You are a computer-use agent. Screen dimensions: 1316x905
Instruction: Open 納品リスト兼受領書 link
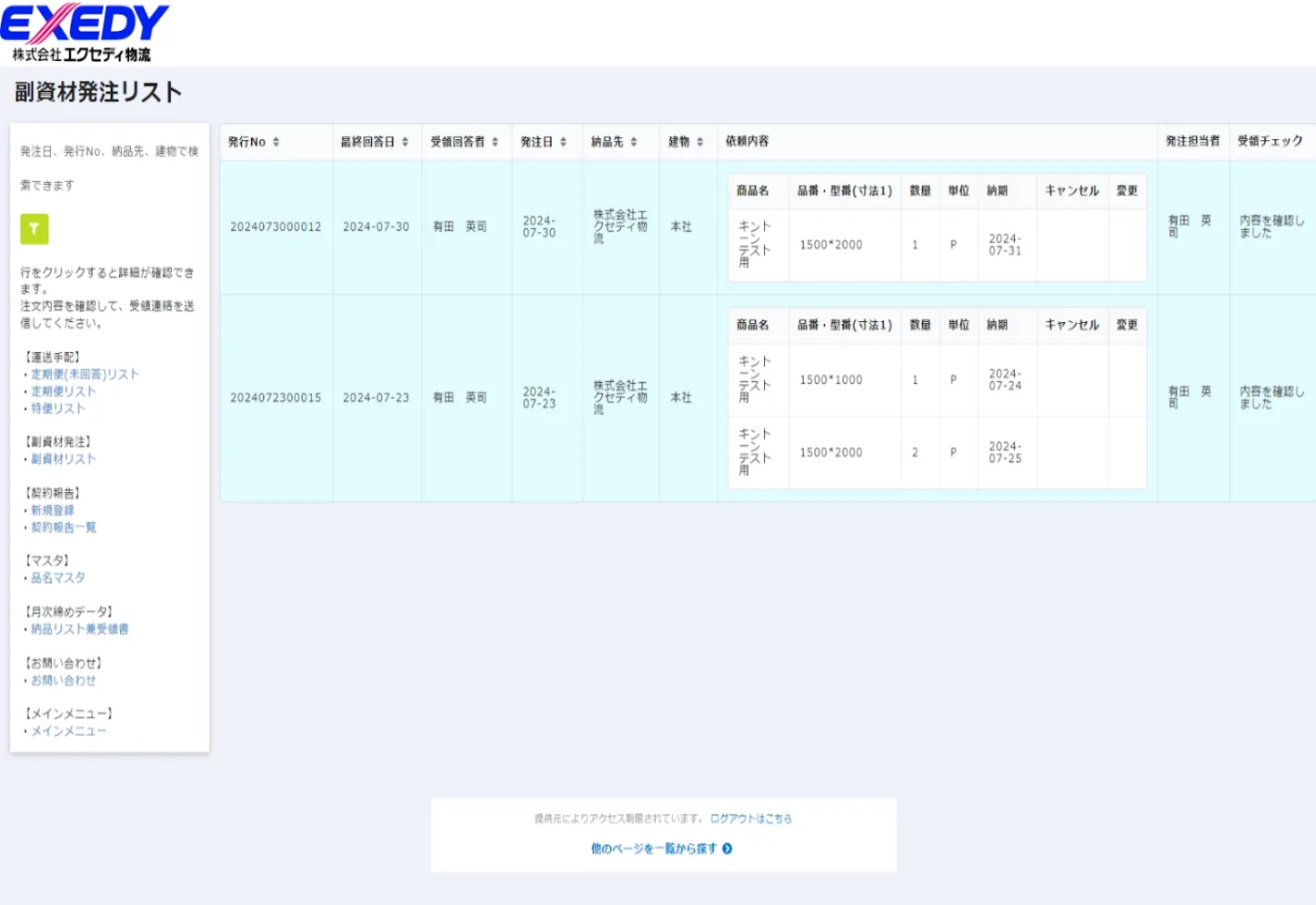coord(79,629)
